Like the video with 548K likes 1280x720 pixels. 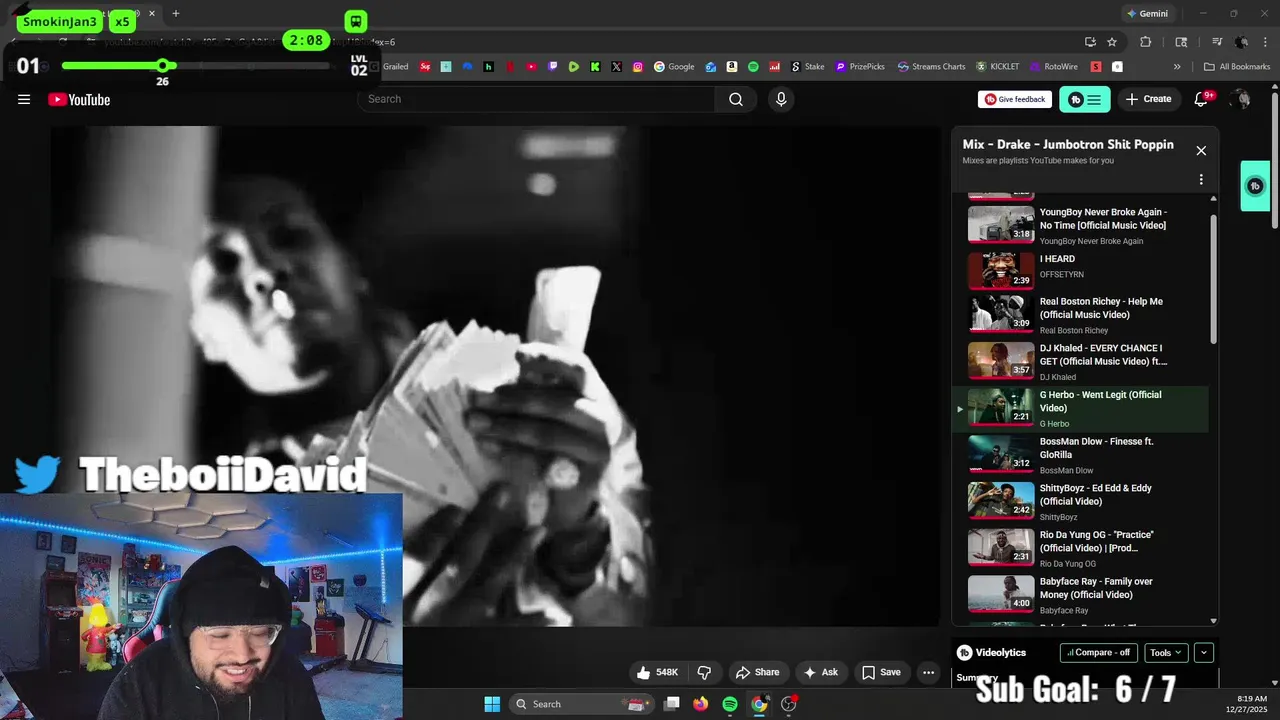(x=657, y=672)
